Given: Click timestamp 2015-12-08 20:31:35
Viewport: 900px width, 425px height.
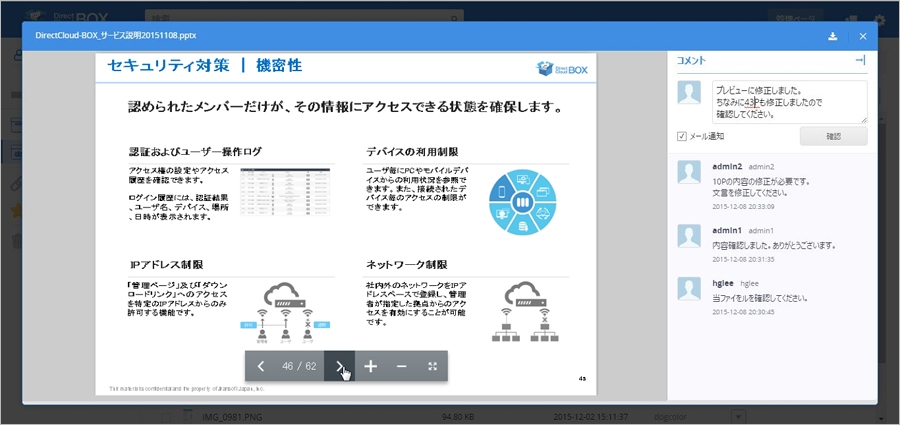Looking at the screenshot, I should 743,260.
